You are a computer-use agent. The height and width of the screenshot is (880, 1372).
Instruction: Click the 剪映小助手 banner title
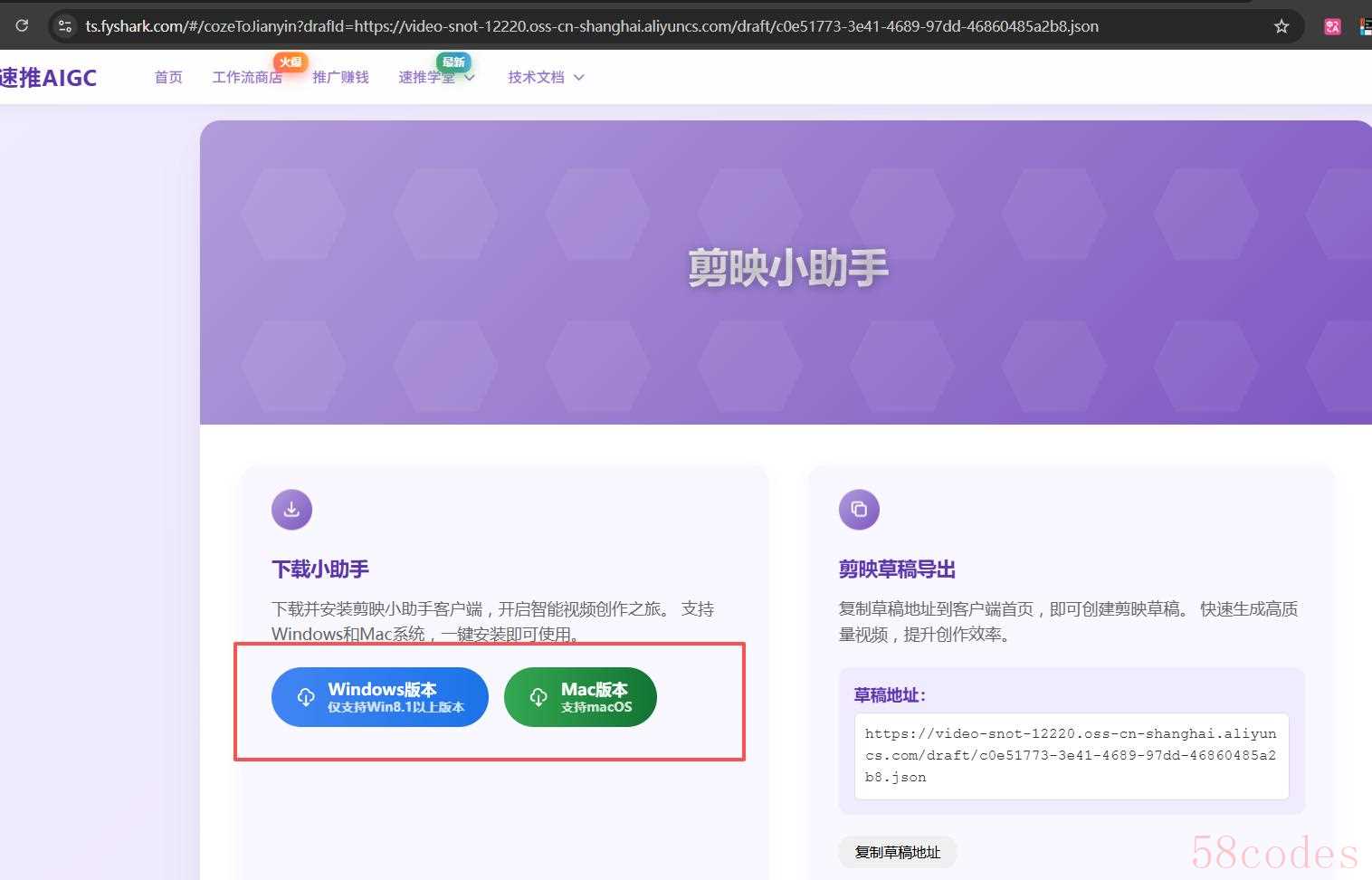coord(787,268)
